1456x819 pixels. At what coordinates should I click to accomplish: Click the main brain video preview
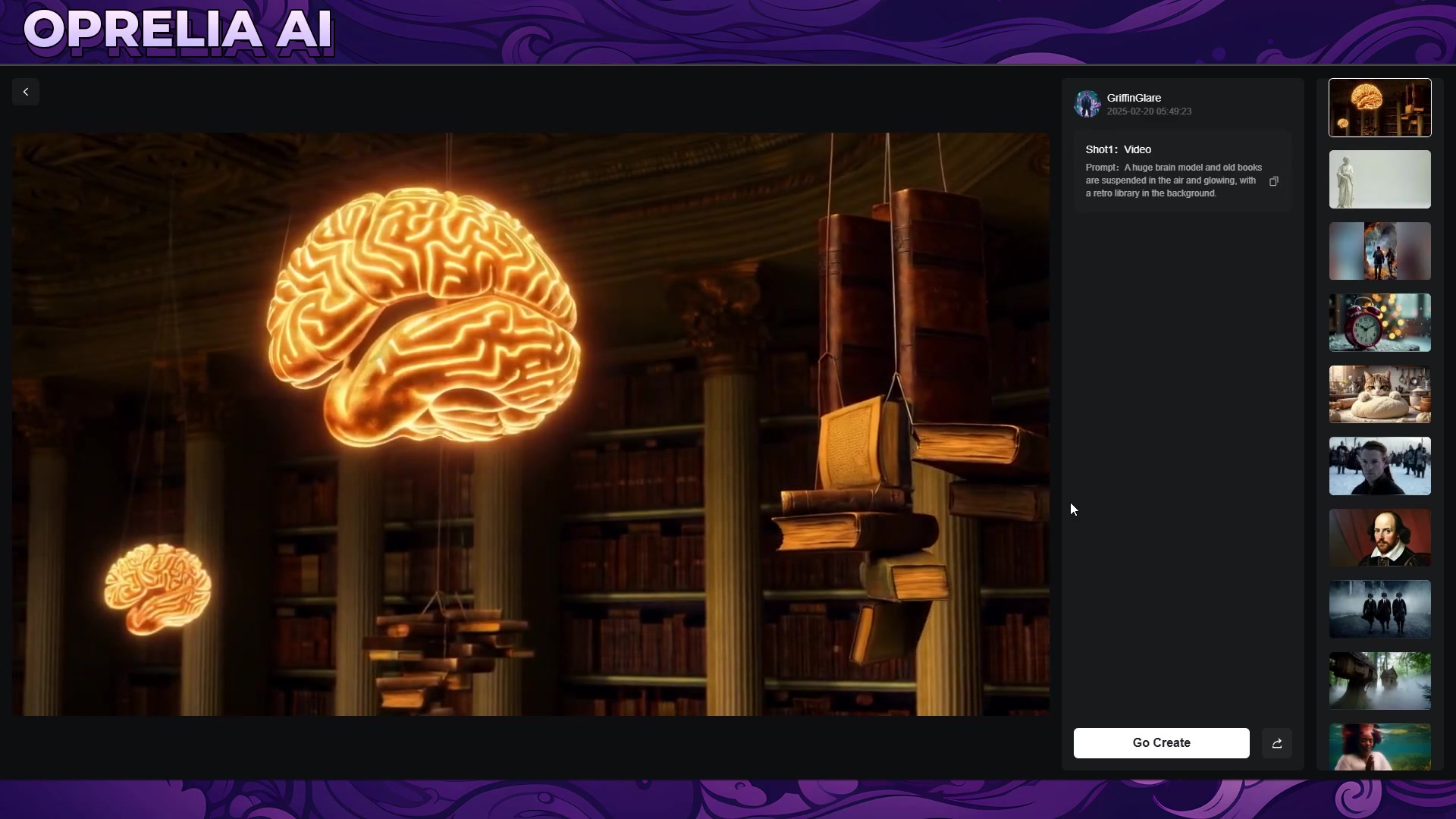531,425
